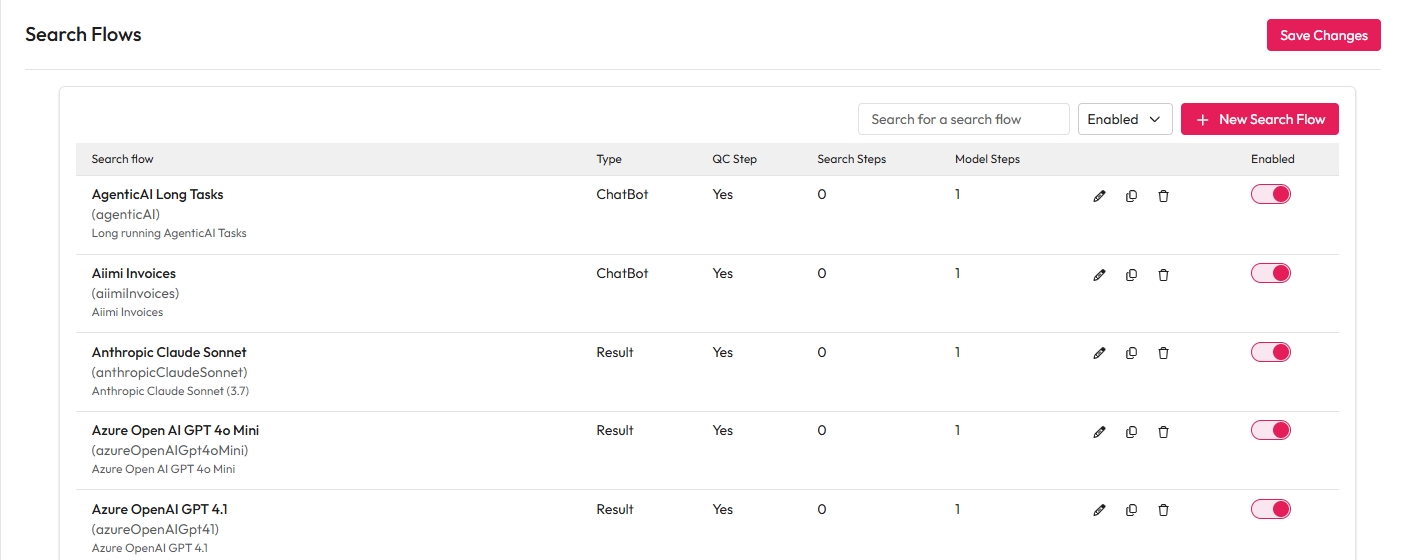Switch off Anthropic Claude Sonnet enabled toggle
1410x560 pixels.
[x=1271, y=352]
